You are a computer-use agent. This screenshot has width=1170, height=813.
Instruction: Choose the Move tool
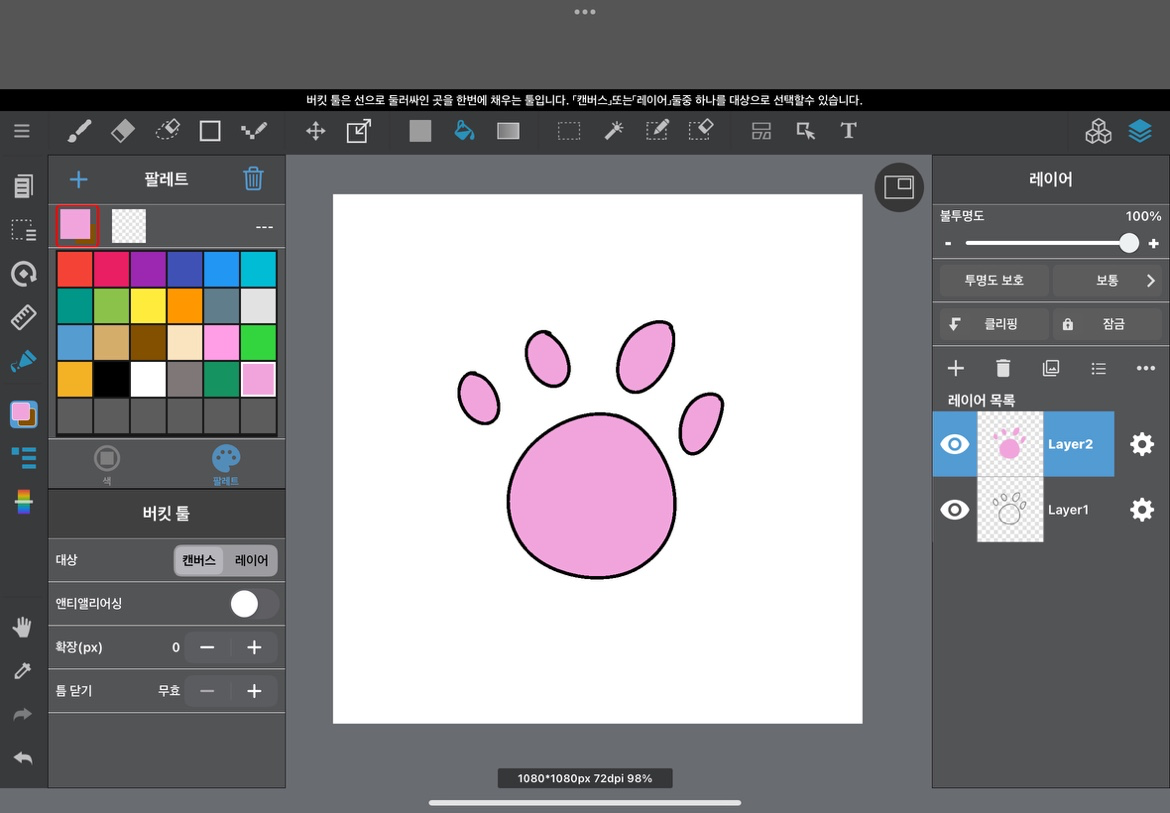click(x=315, y=131)
